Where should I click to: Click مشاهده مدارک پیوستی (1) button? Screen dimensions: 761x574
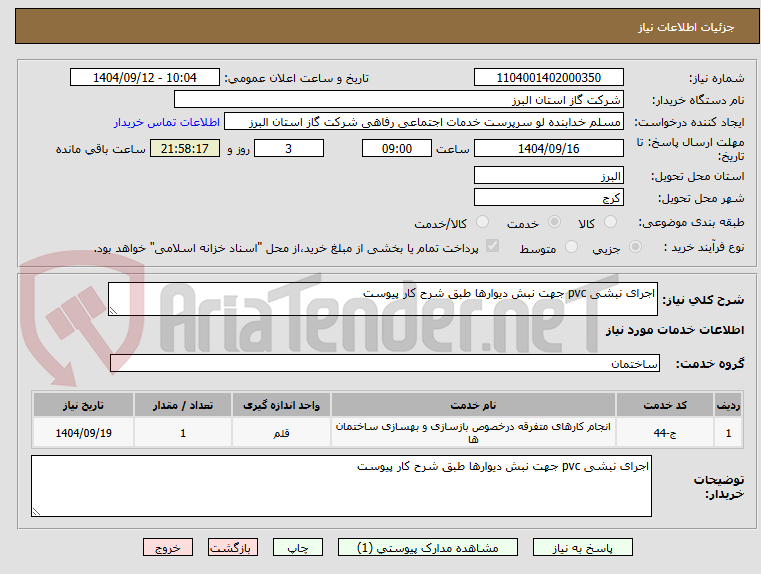point(428,547)
